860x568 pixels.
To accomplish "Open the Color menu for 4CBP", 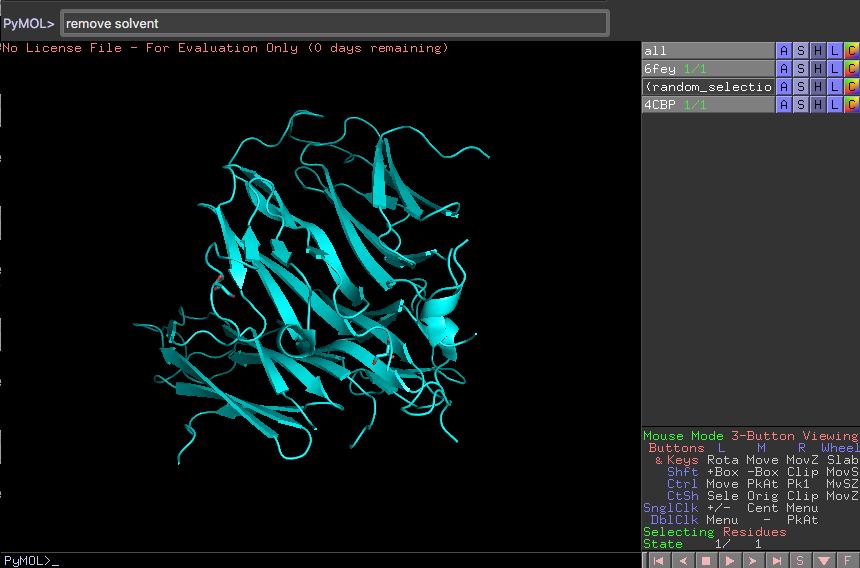I will (x=851, y=105).
